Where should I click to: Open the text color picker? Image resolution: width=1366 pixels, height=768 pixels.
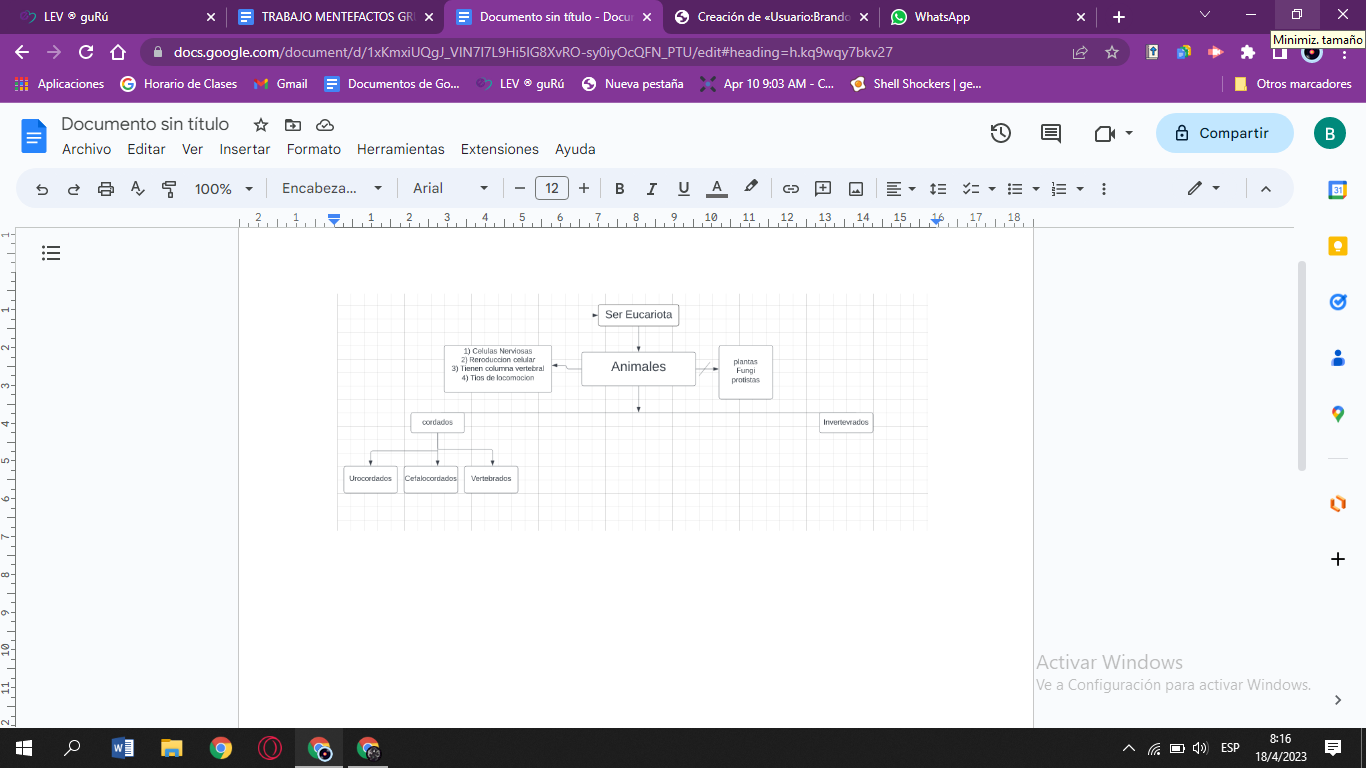tap(716, 189)
